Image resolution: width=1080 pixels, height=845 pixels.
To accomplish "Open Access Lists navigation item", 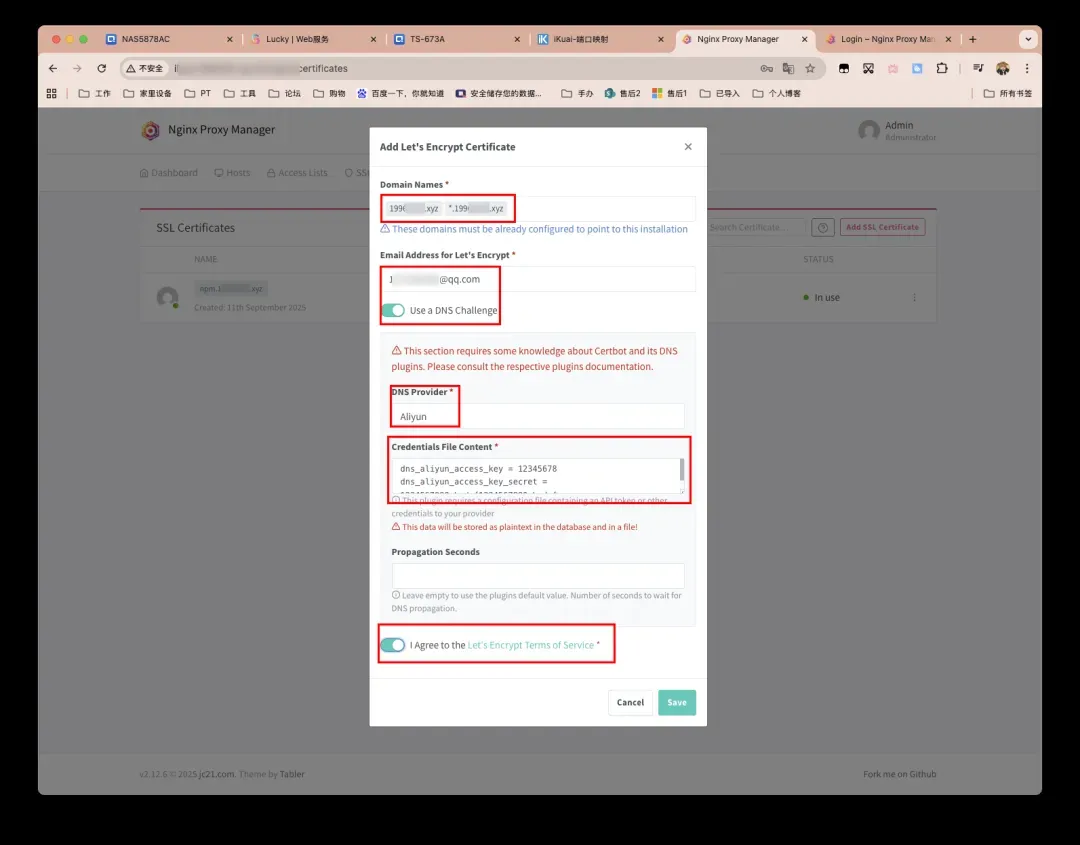I will [x=297, y=173].
